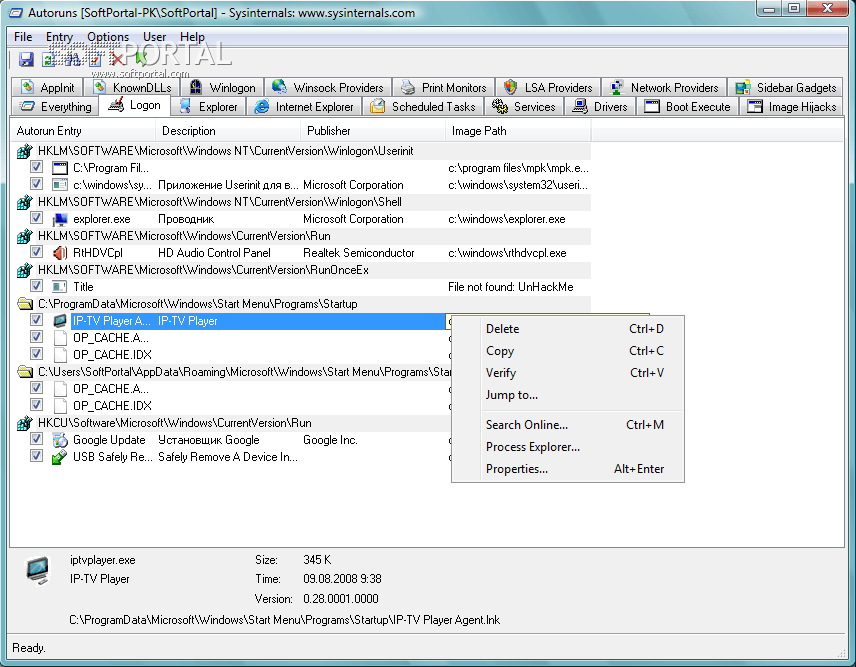Switch to the Explorer tab
This screenshot has height=667, width=856.
(209, 106)
